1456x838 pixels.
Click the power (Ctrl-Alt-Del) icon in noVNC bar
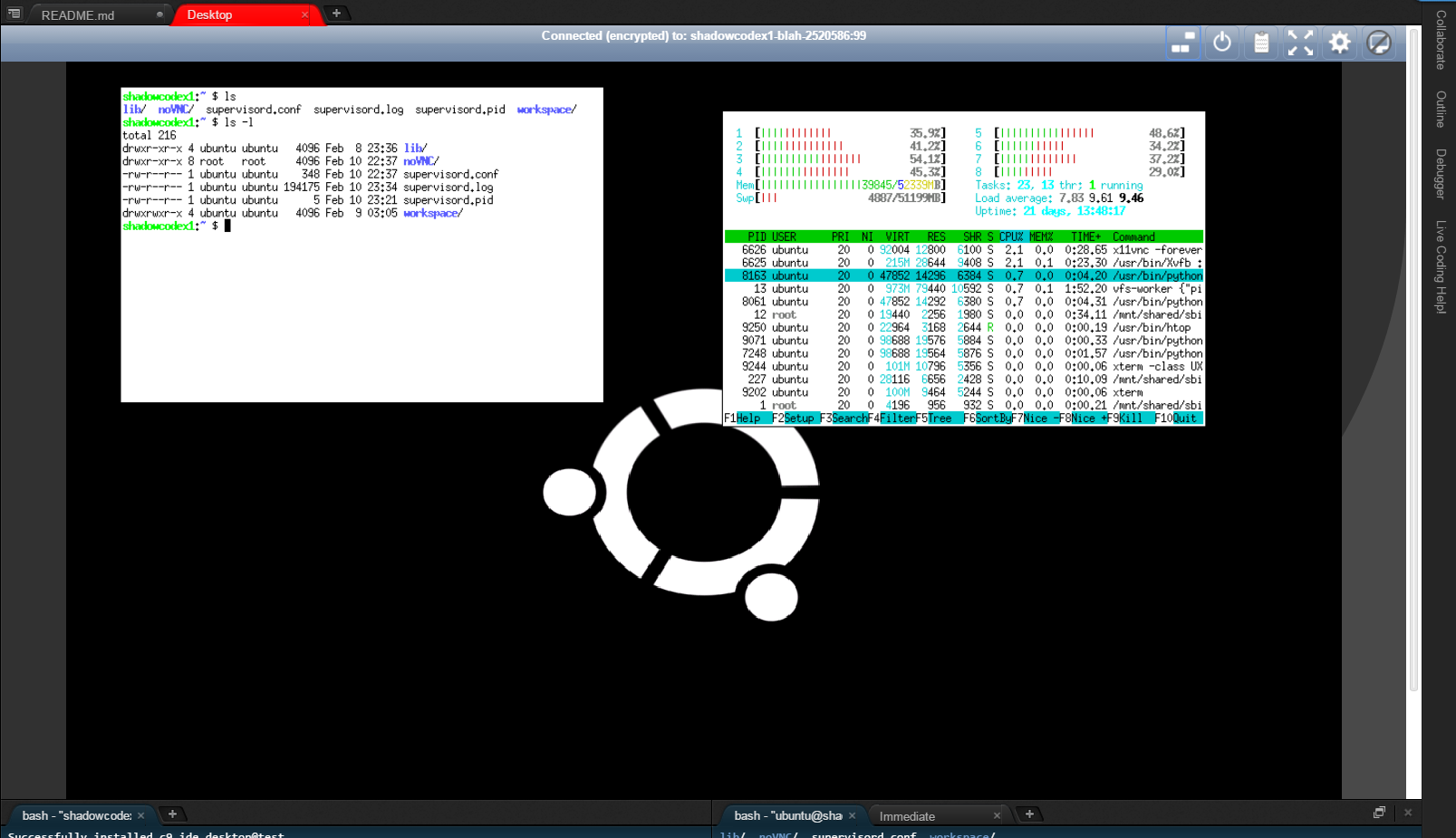[1222, 43]
